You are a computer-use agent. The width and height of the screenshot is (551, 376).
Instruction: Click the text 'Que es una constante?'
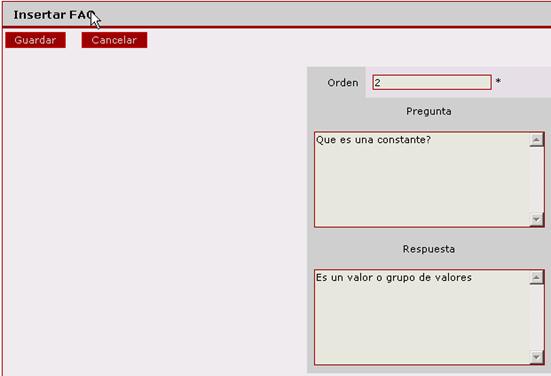click(373, 140)
